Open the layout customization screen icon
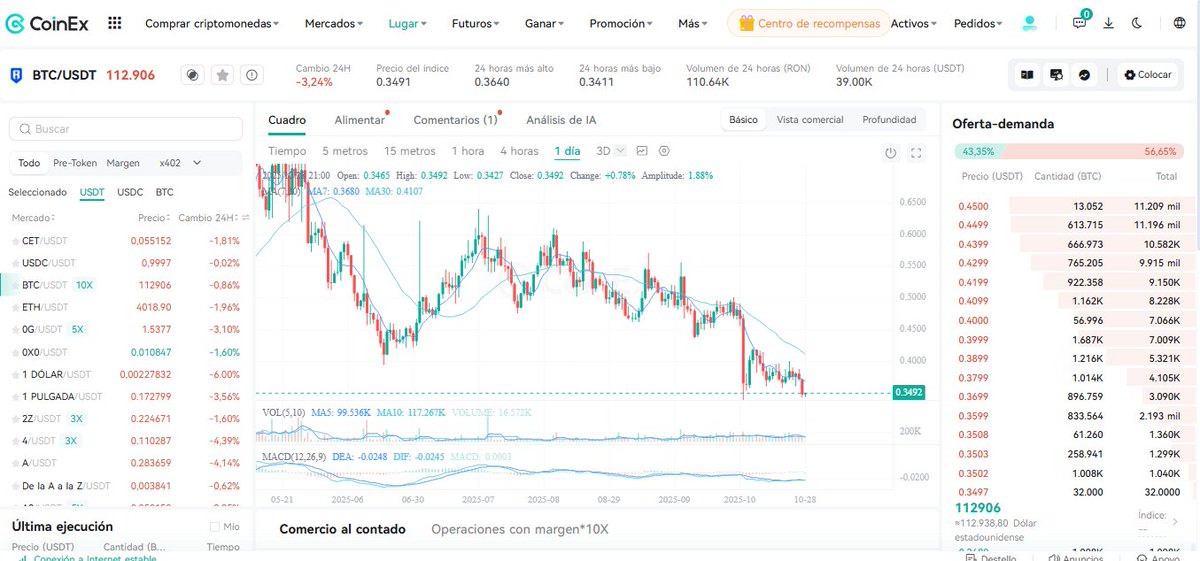The height and width of the screenshot is (561, 1200). tap(1056, 74)
